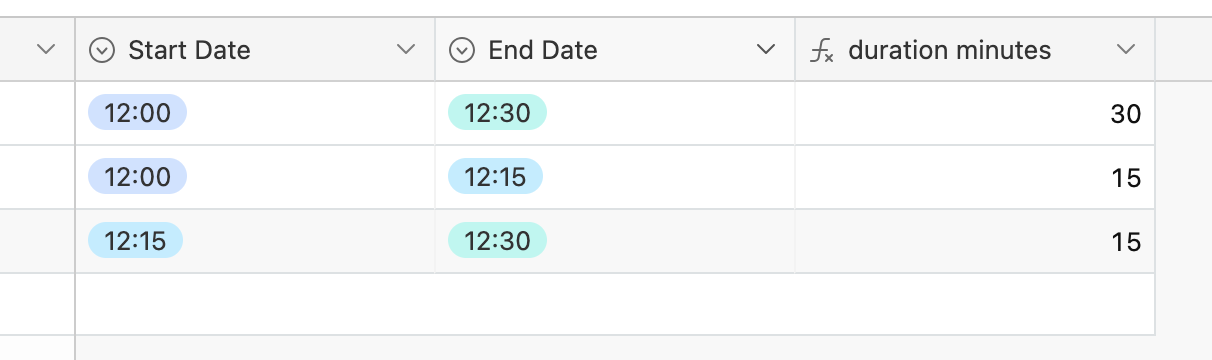Click the single-select icon beside Start Date
The height and width of the screenshot is (360, 1212).
(x=102, y=50)
